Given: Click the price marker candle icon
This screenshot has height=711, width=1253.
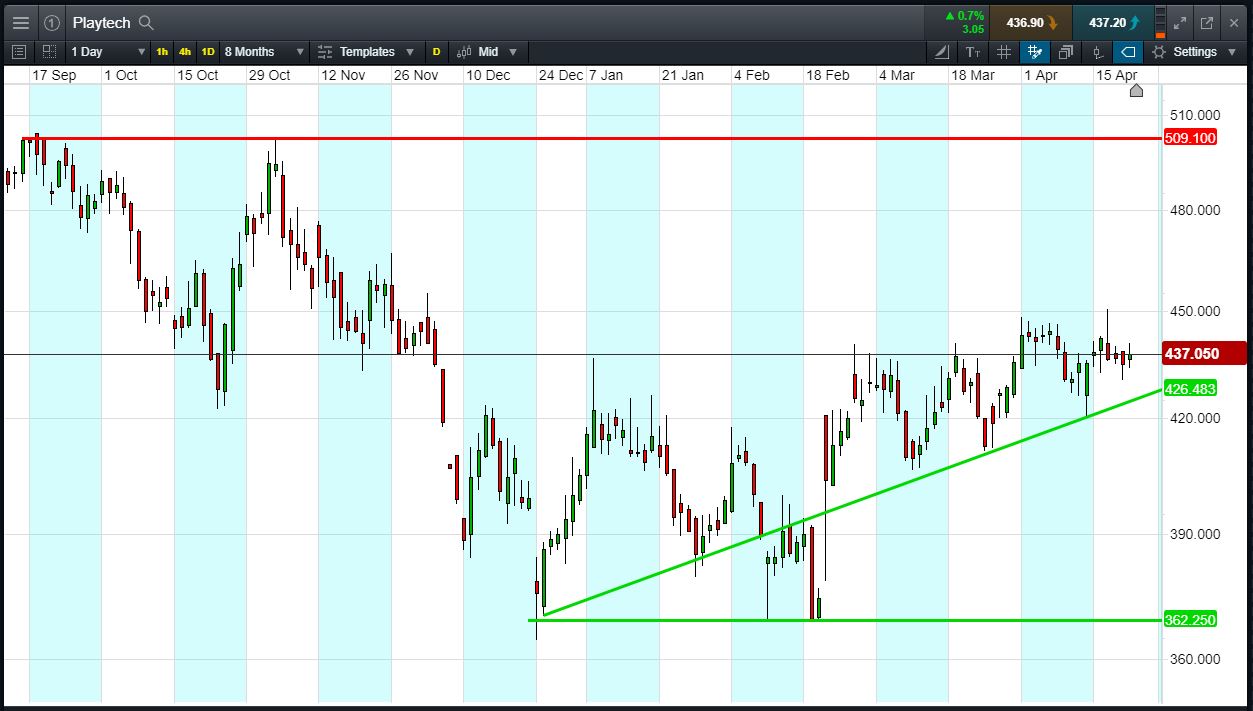Looking at the screenshot, I should [x=1097, y=52].
